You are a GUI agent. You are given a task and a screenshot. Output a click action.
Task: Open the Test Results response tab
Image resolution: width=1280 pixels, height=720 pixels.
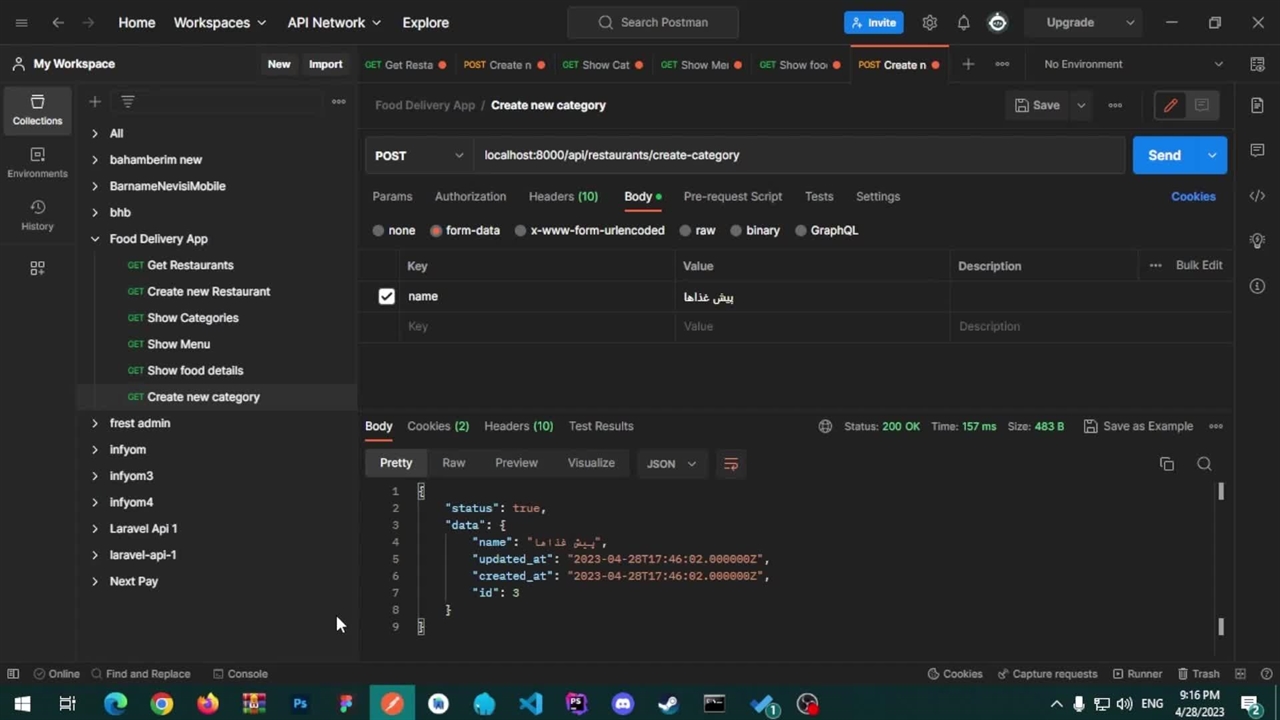pyautogui.click(x=600, y=426)
